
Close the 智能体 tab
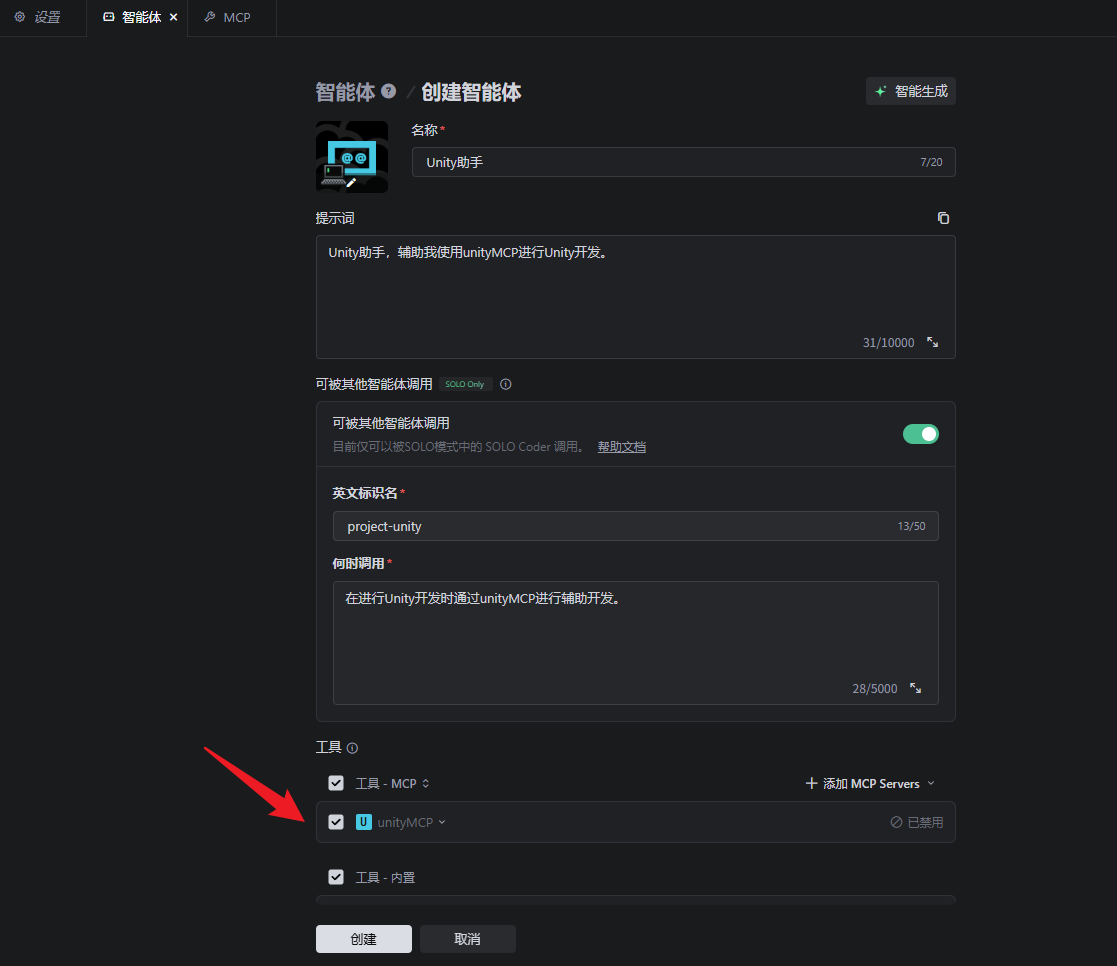tap(174, 18)
